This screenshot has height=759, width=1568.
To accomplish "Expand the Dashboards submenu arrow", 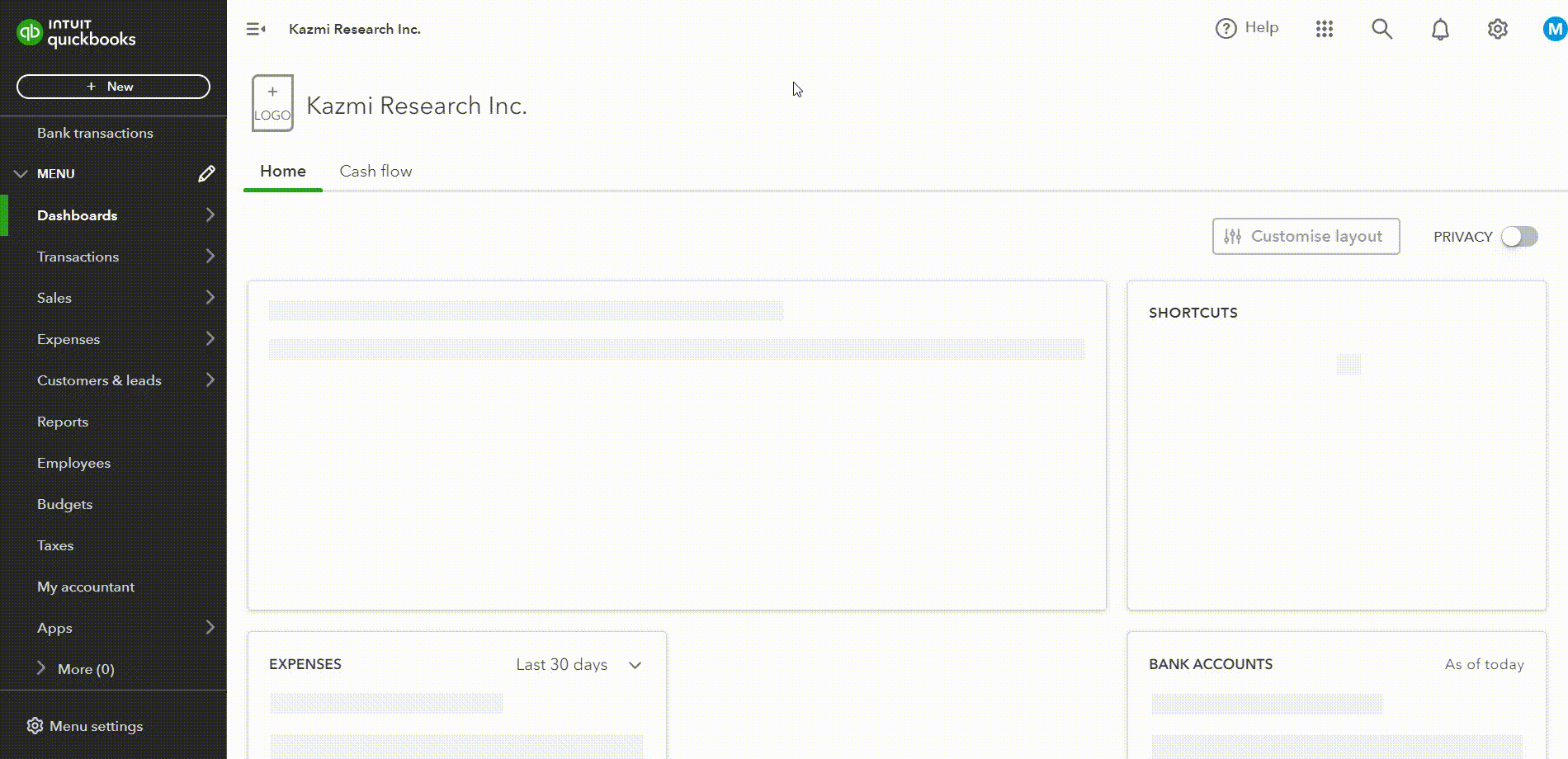I will (x=210, y=214).
